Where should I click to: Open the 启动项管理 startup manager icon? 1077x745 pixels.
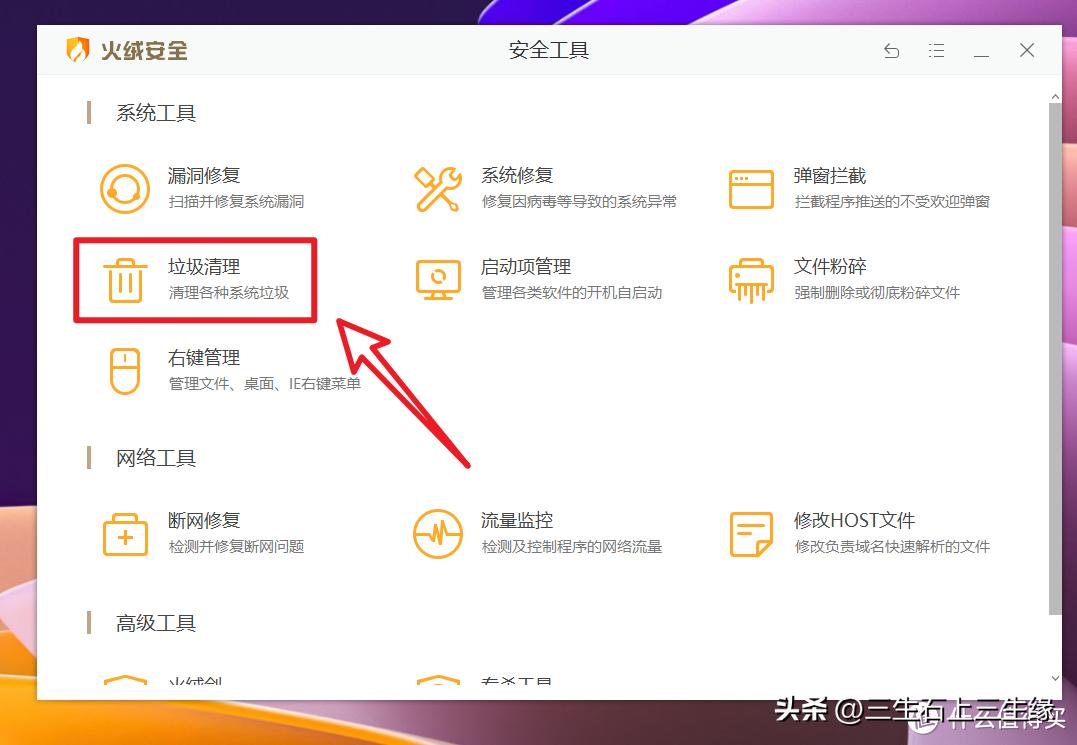[x=438, y=280]
